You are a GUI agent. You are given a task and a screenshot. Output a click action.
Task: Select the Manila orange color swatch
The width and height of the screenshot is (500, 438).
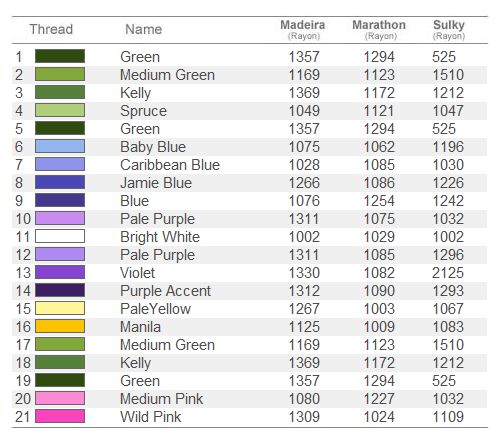[60, 326]
